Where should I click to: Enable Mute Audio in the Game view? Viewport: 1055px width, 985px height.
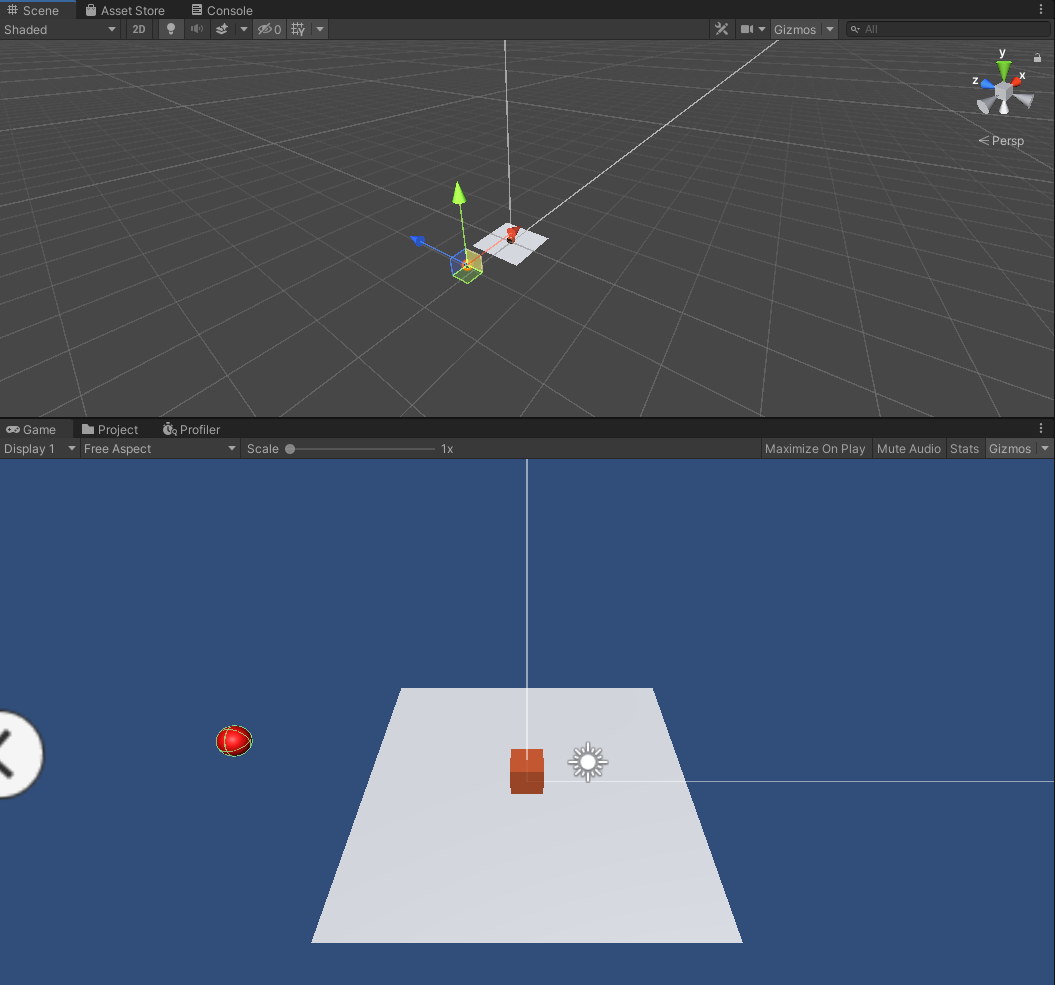[x=909, y=448]
